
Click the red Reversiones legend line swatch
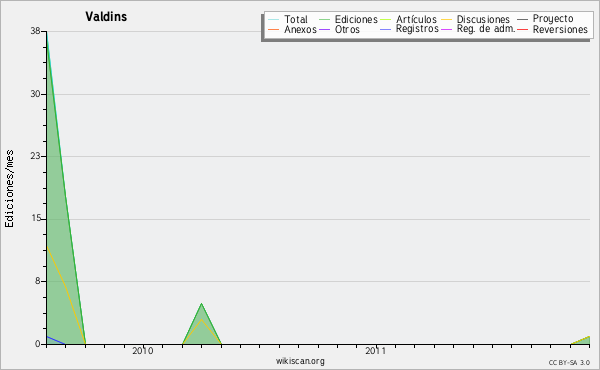click(x=522, y=30)
